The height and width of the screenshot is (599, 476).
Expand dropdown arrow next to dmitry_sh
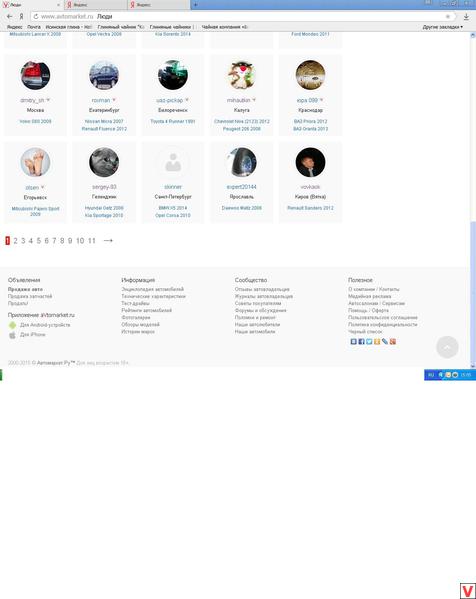[48, 100]
